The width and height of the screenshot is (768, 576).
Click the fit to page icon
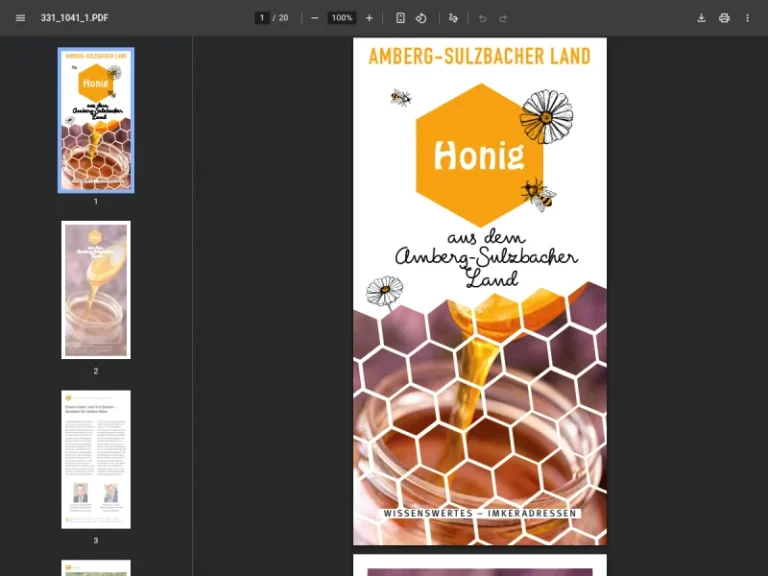pos(400,18)
